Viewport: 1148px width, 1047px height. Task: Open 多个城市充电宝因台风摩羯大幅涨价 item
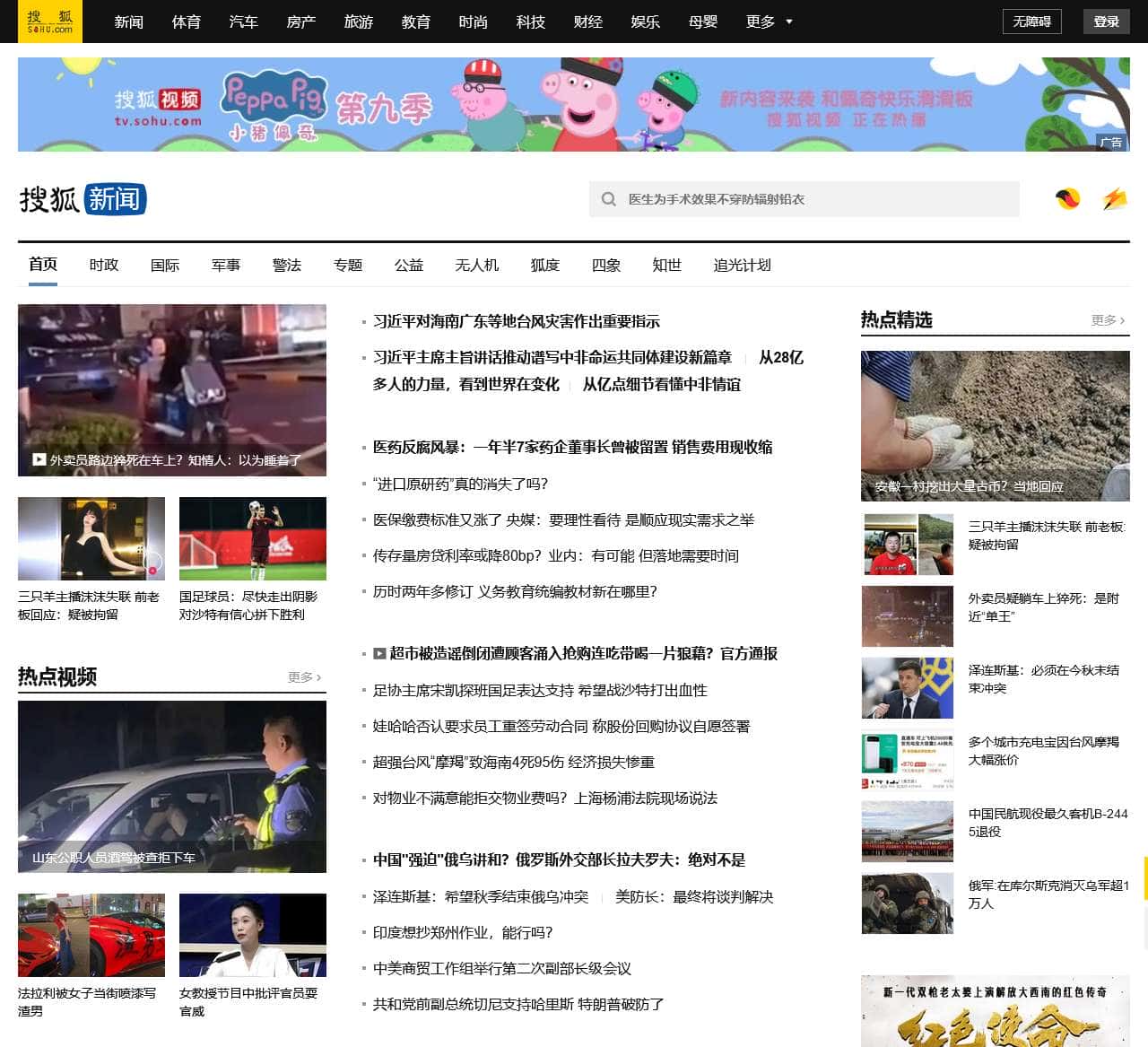(1044, 751)
